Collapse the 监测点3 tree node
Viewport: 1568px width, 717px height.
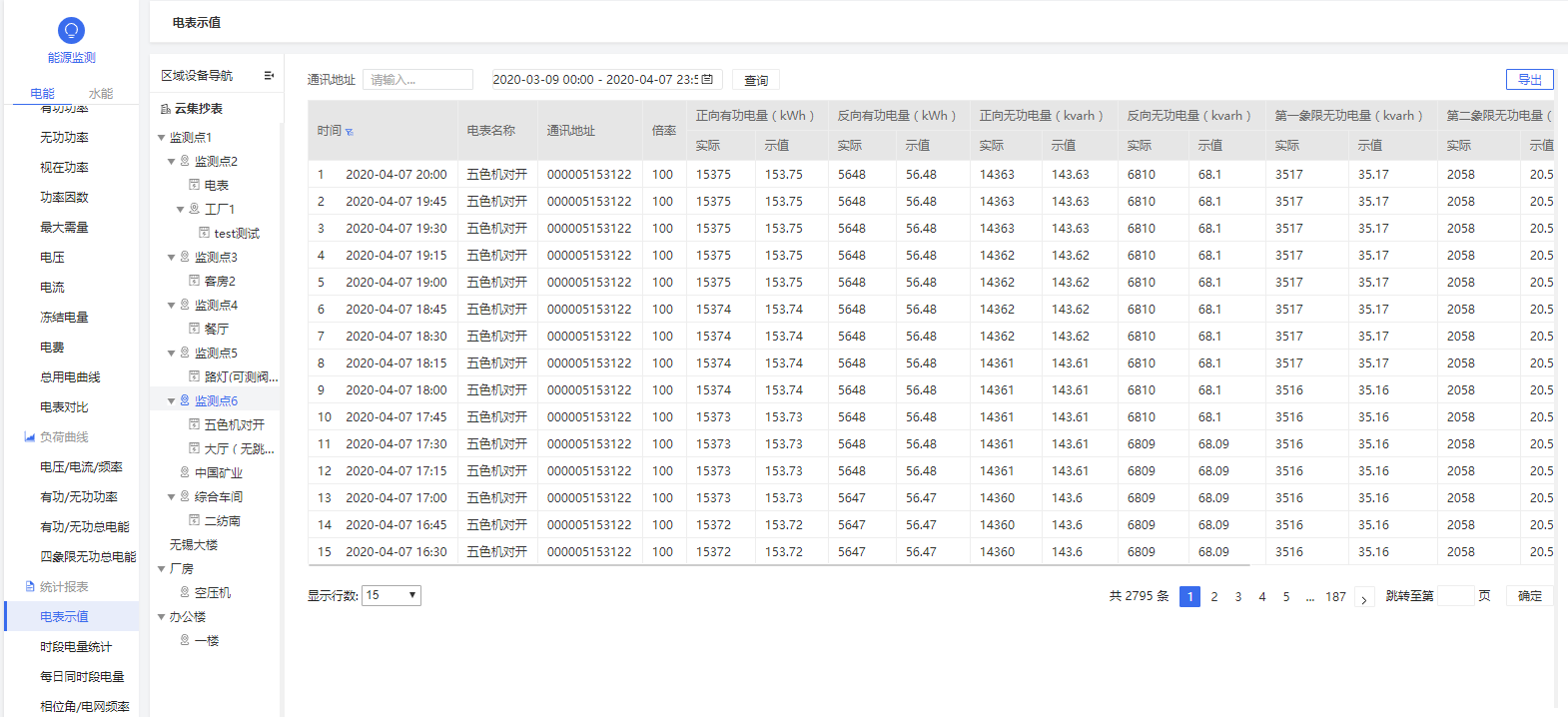pyautogui.click(x=172, y=257)
